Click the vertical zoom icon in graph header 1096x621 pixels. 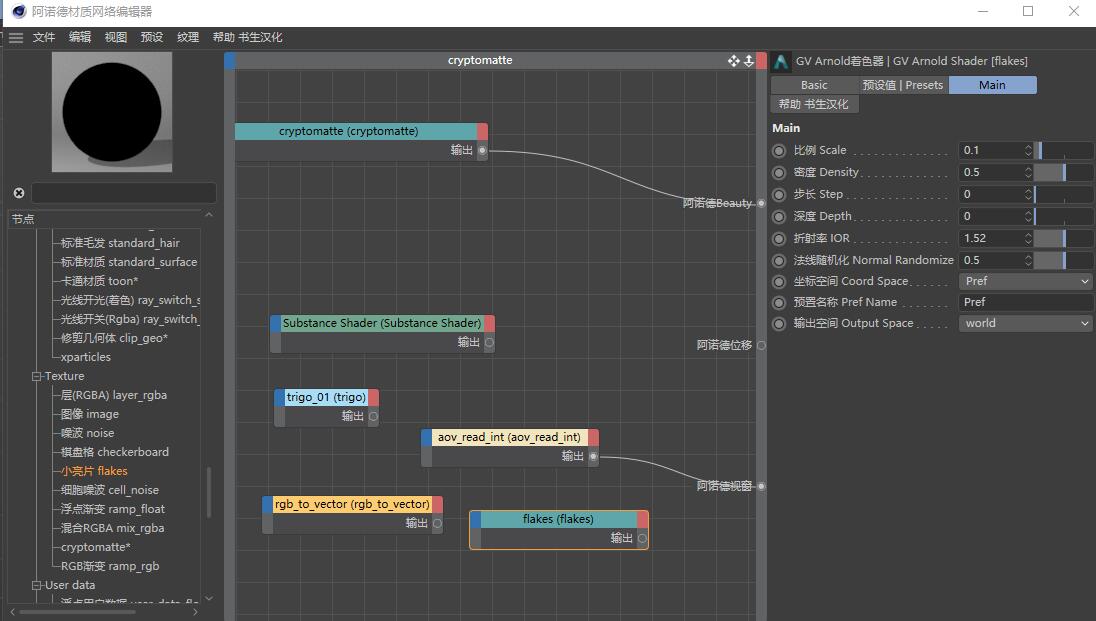[749, 61]
